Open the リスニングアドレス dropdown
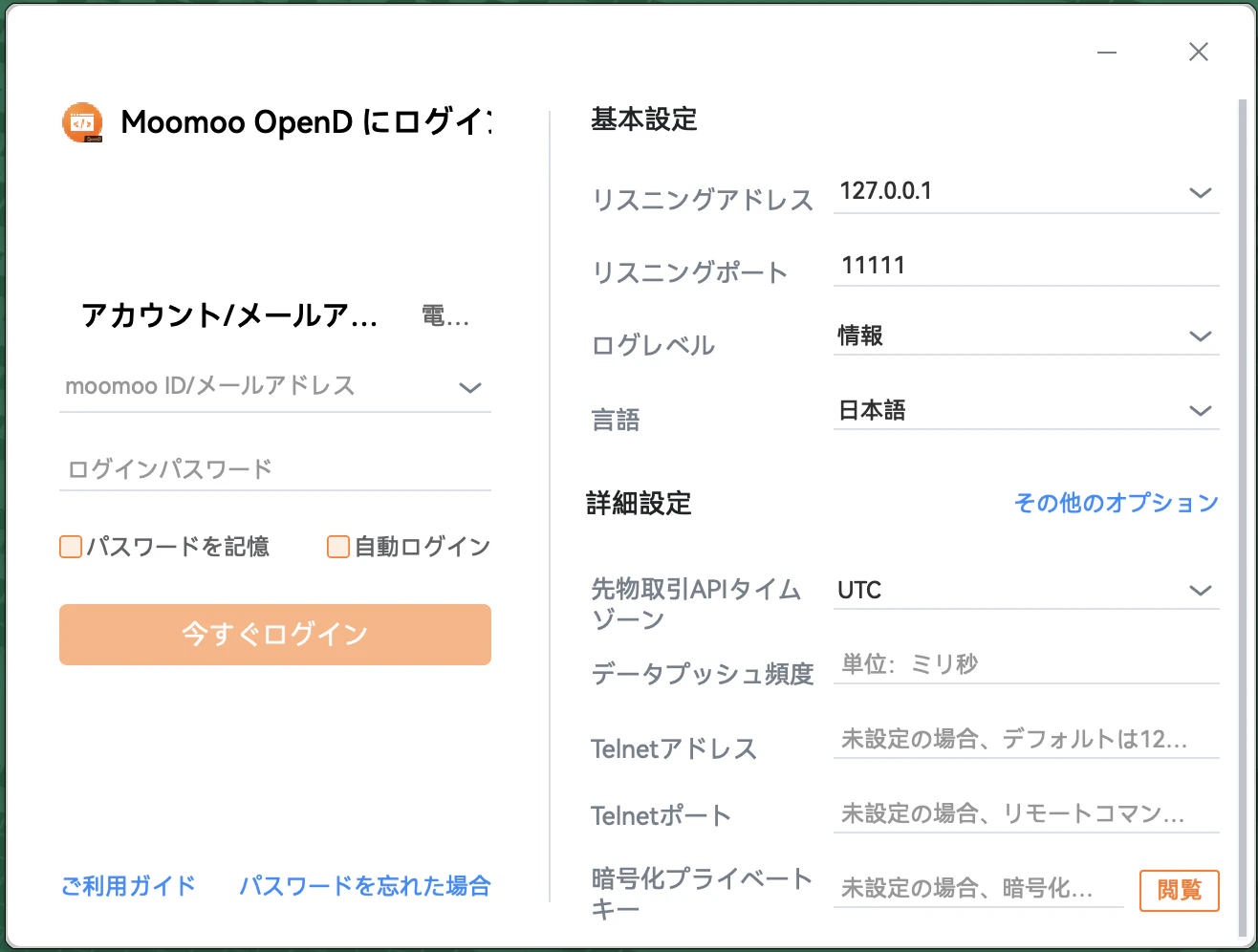 [1201, 192]
